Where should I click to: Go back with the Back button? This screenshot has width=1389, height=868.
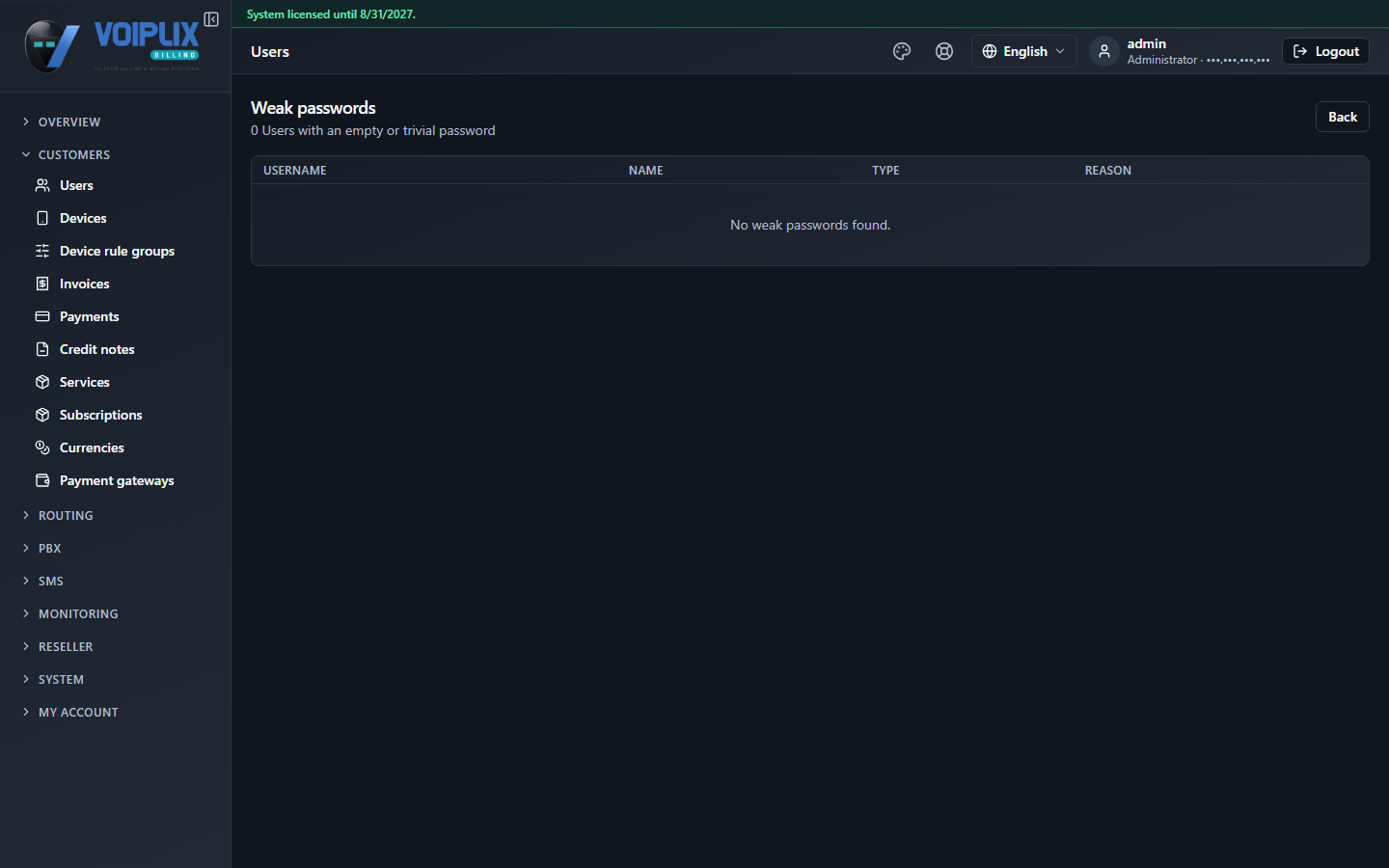(1342, 117)
